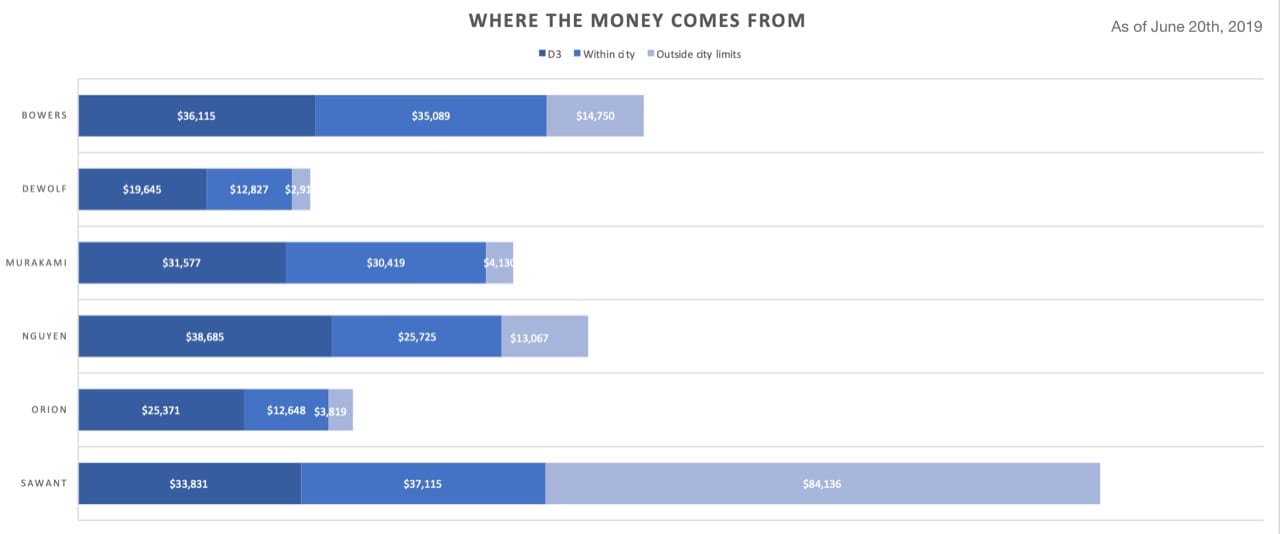Select Sawant's $84,136 outside city segment
1280x534 pixels.
pyautogui.click(x=822, y=484)
